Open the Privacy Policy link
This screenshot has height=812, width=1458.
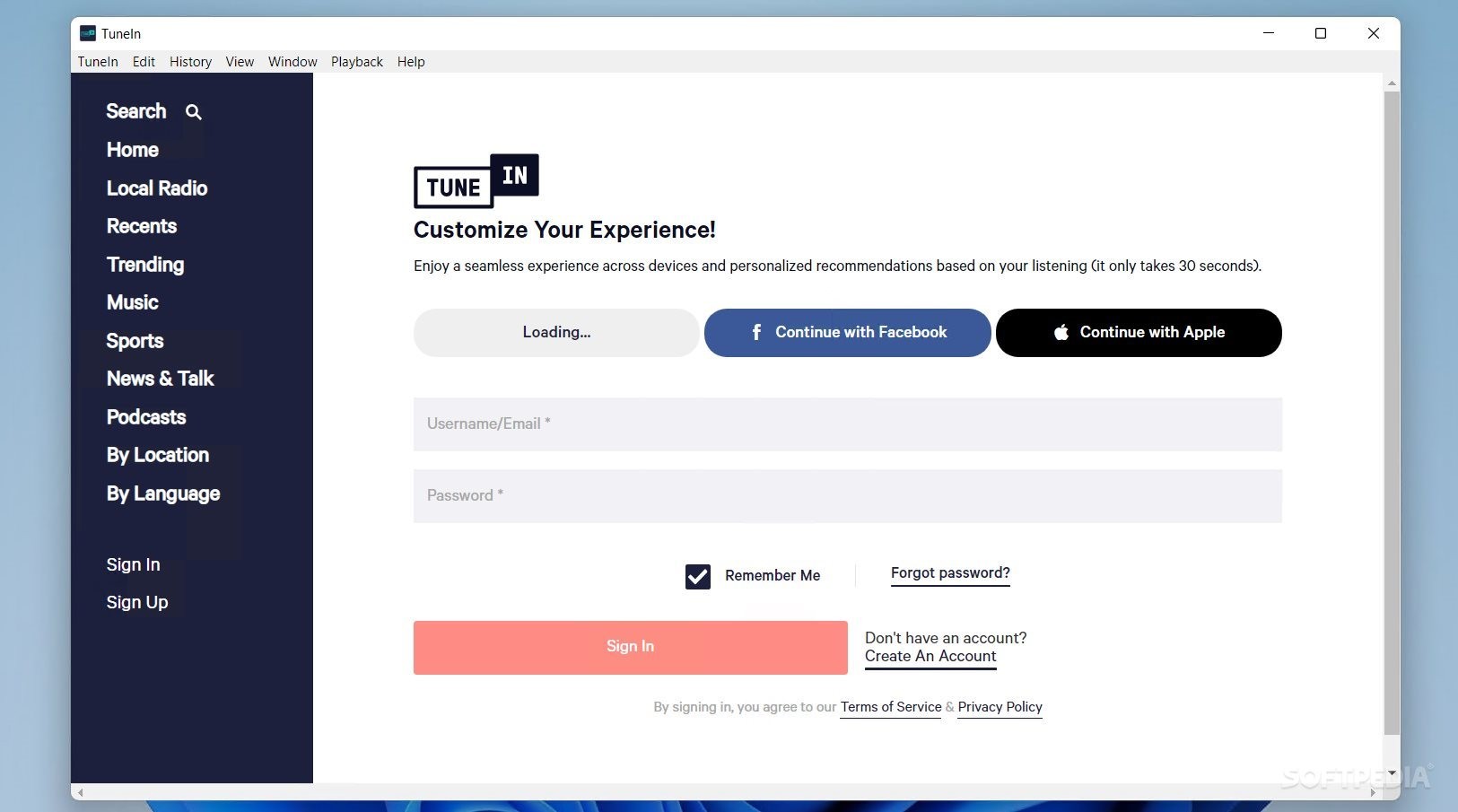coord(1000,707)
